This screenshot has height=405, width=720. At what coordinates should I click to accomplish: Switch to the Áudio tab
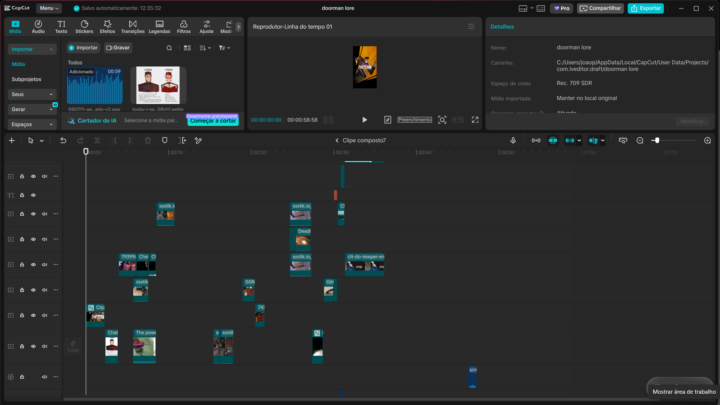point(38,27)
